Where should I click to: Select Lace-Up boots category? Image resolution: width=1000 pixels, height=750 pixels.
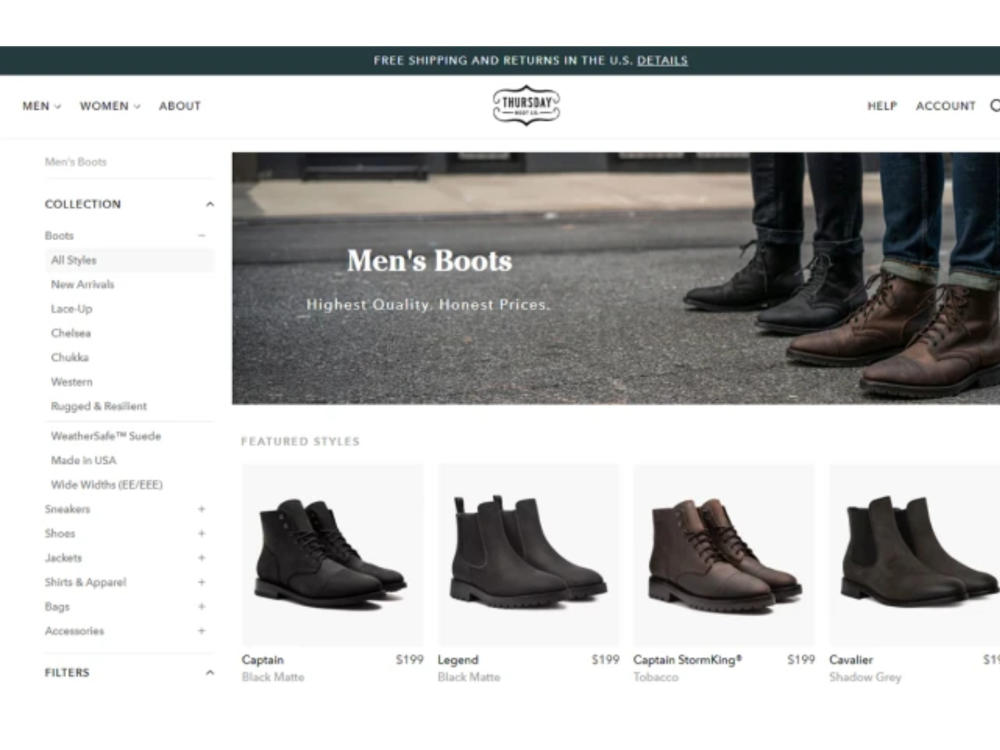click(x=71, y=309)
